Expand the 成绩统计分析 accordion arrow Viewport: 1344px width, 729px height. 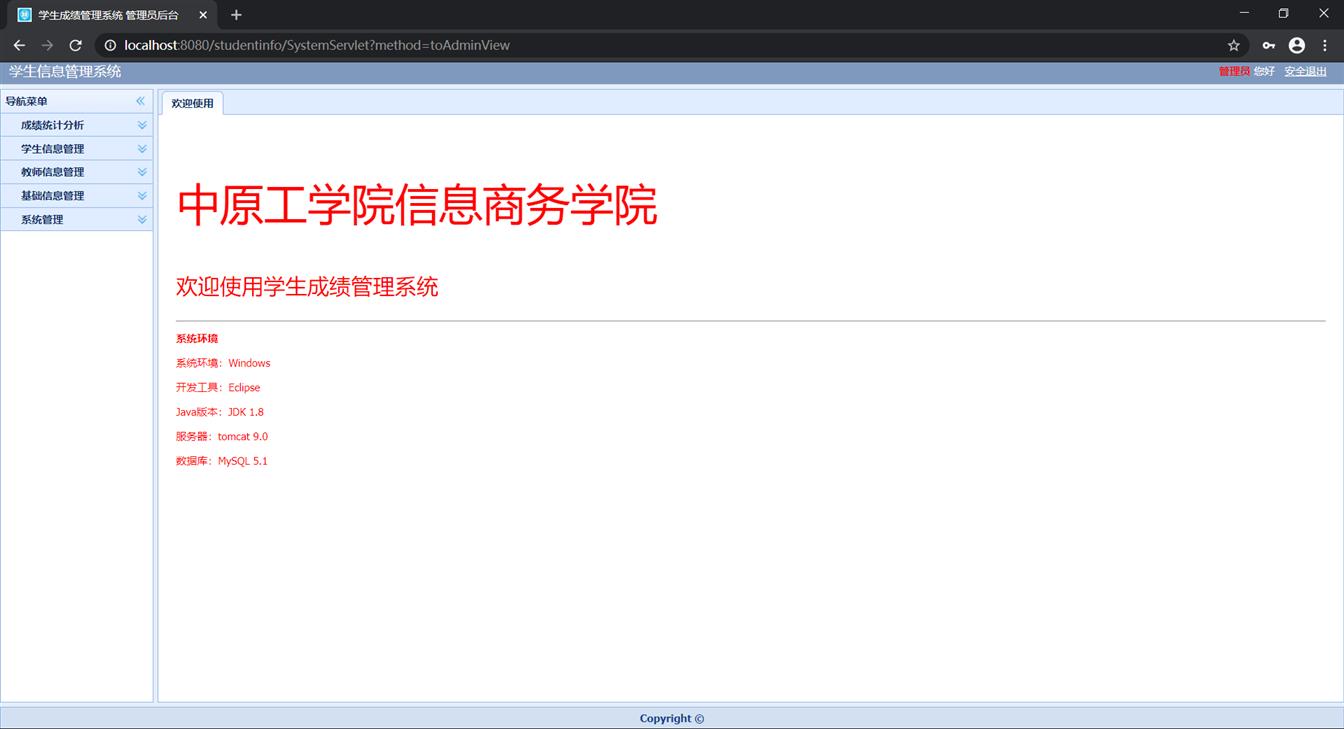[142, 125]
